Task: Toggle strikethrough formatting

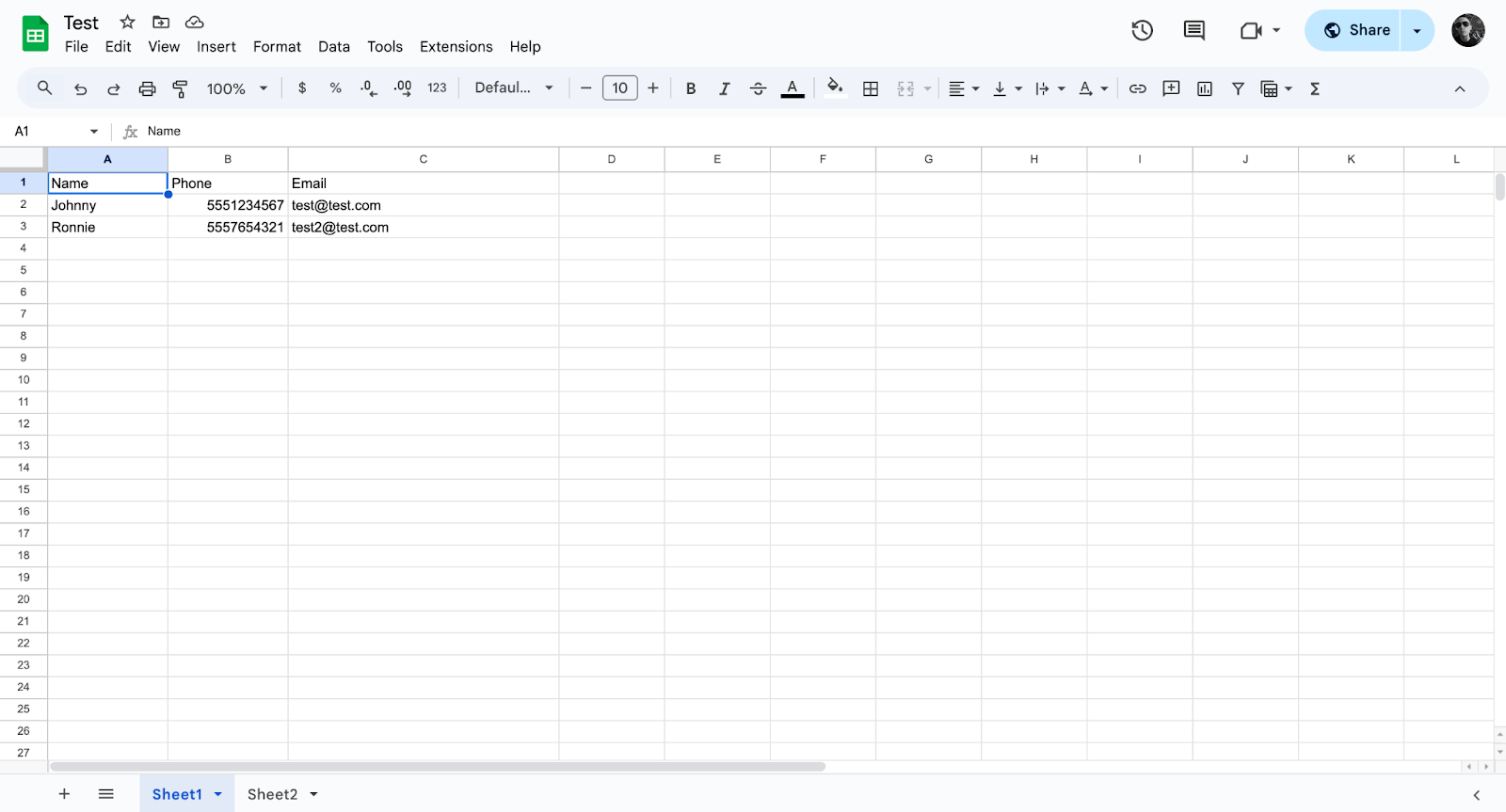Action: (x=758, y=88)
